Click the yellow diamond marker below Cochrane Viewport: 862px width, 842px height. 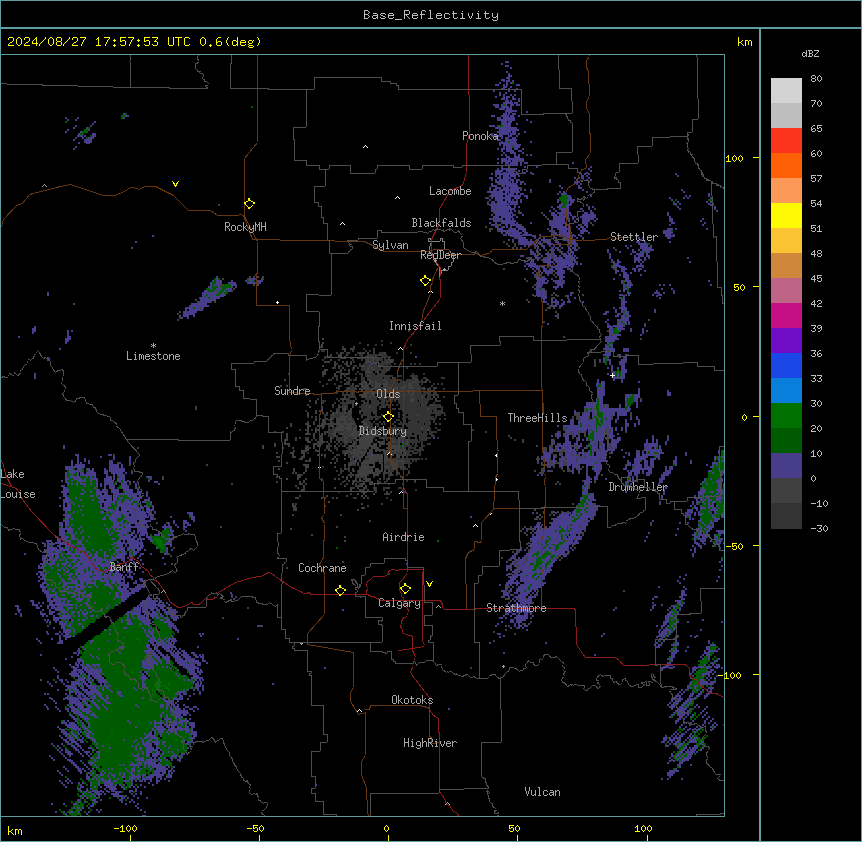(340, 590)
